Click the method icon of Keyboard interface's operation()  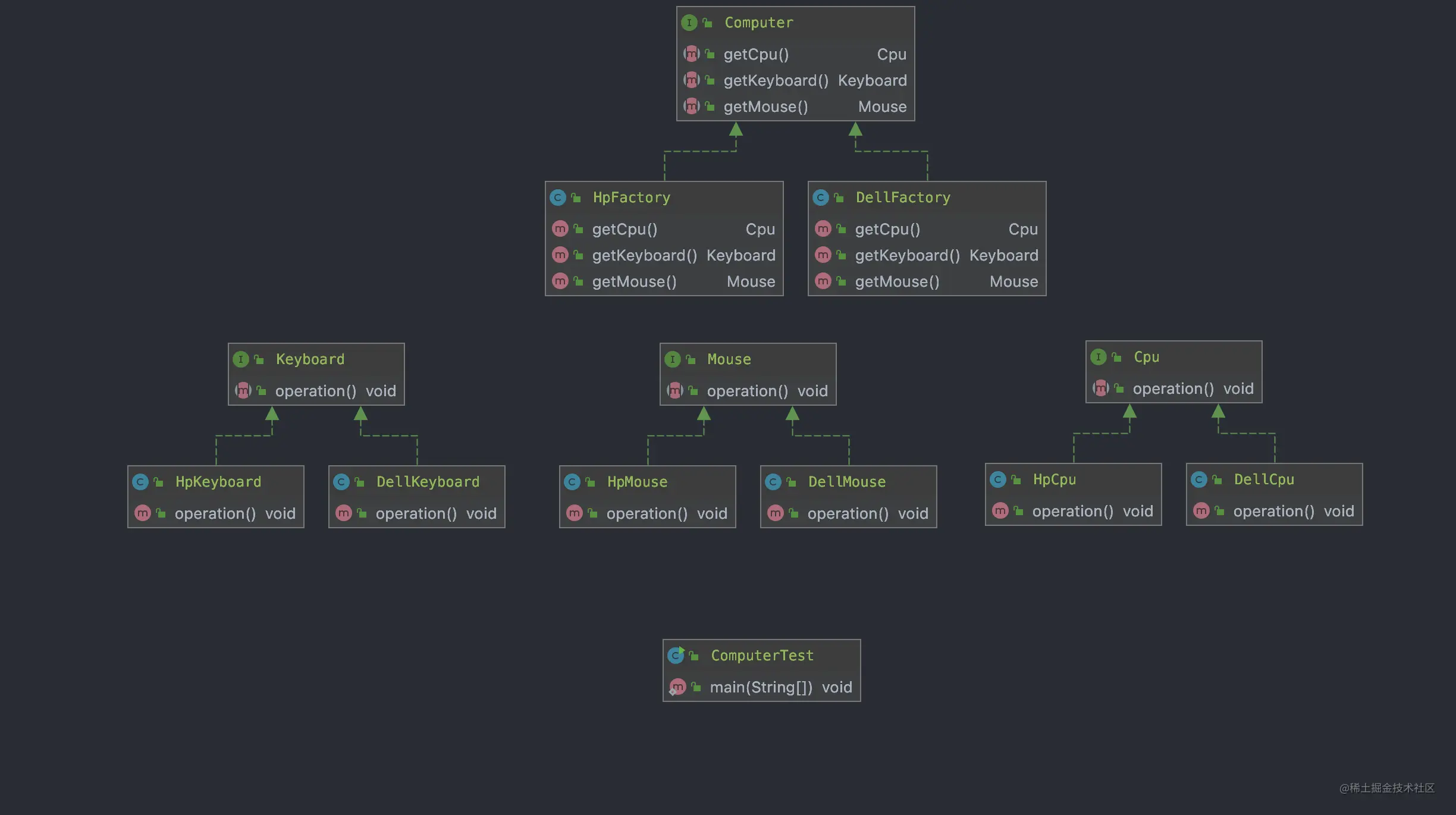(243, 391)
